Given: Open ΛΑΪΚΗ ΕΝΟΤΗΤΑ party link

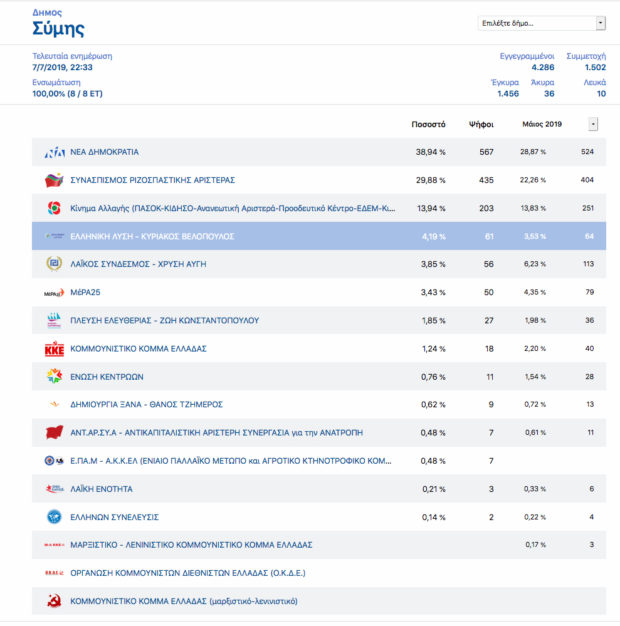Looking at the screenshot, I should pos(101,489).
